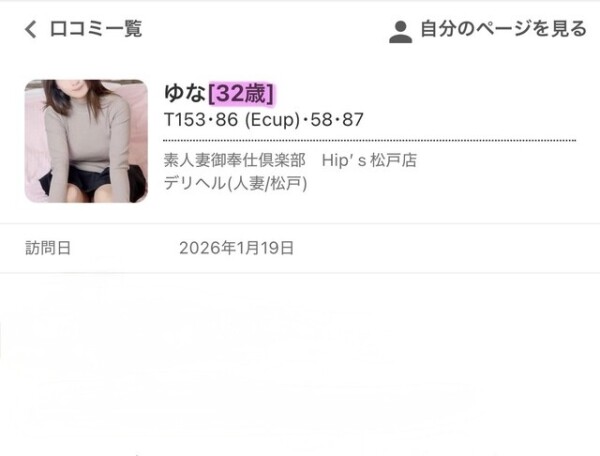Select the 58・87 waist-hip numbers

pos(337,119)
